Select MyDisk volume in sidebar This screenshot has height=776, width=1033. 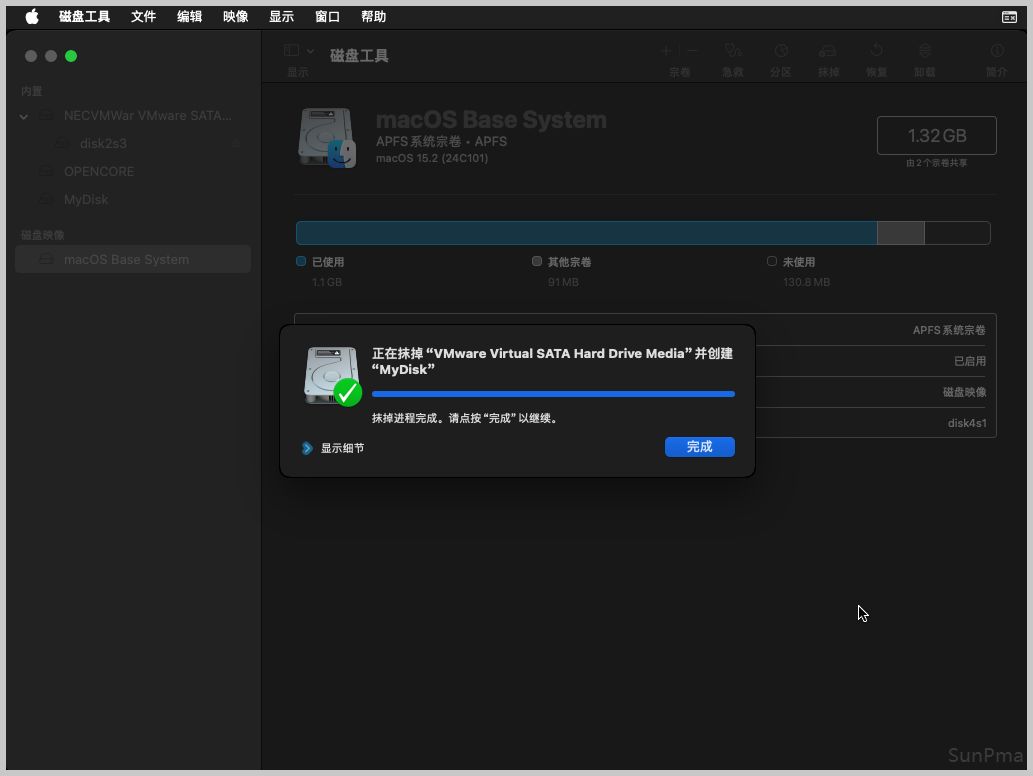[x=86, y=199]
